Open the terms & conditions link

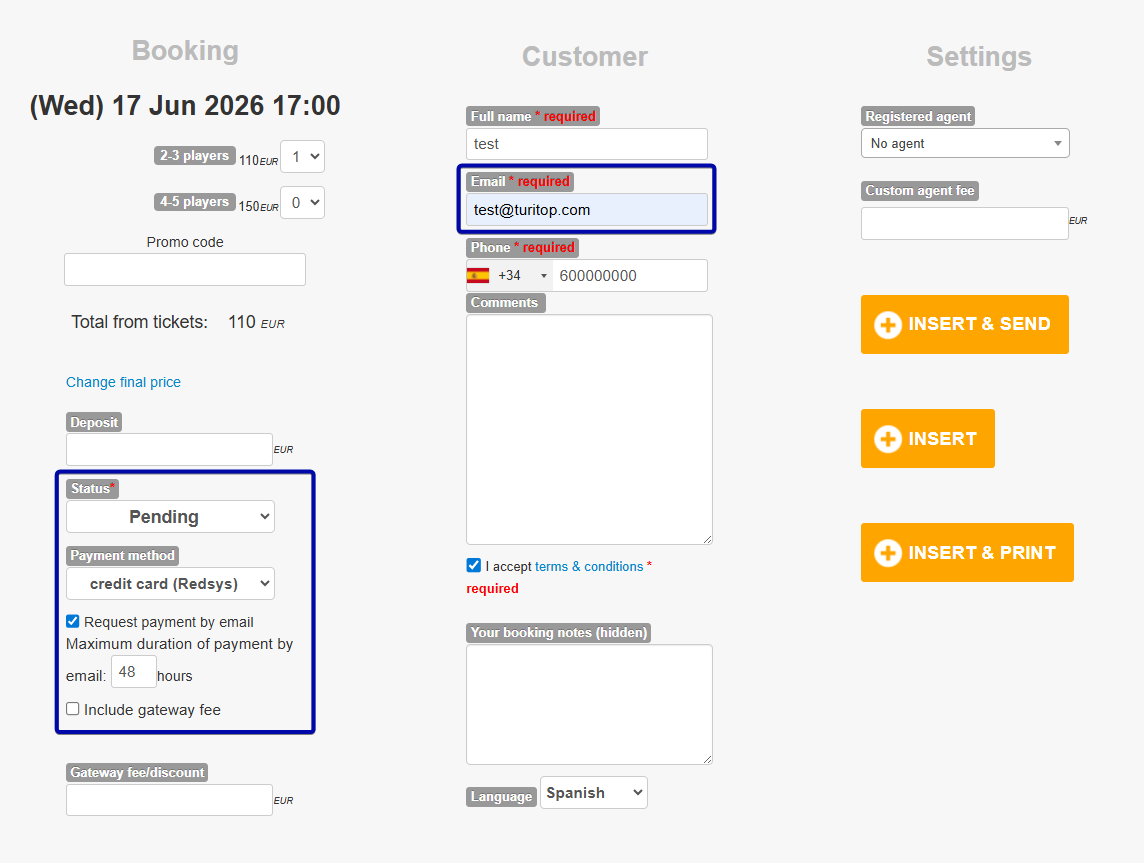(589, 566)
